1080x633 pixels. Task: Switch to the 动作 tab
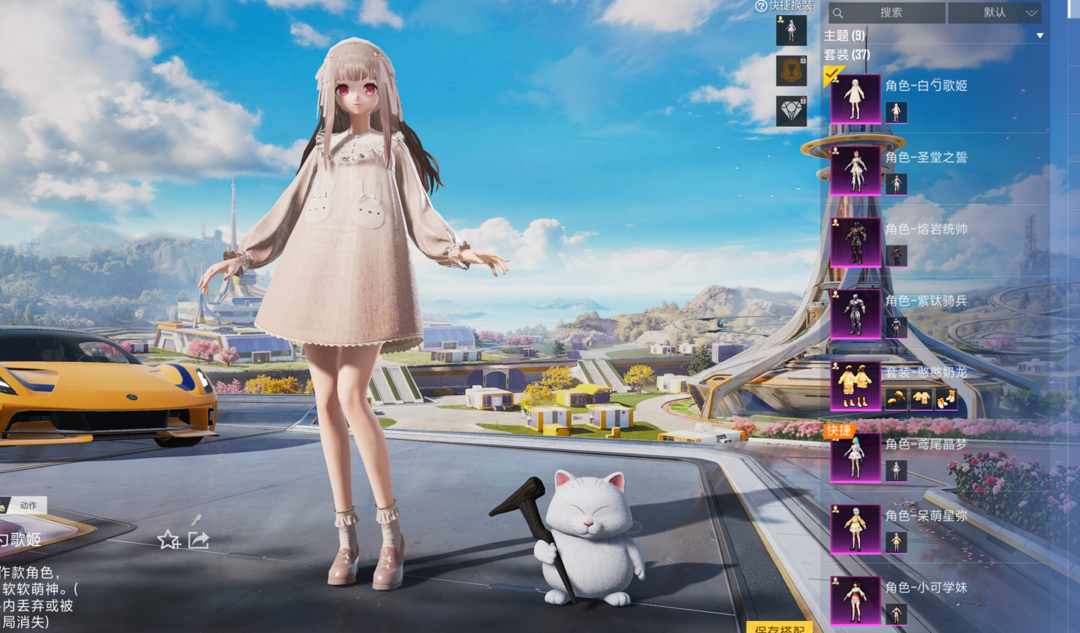pos(27,505)
